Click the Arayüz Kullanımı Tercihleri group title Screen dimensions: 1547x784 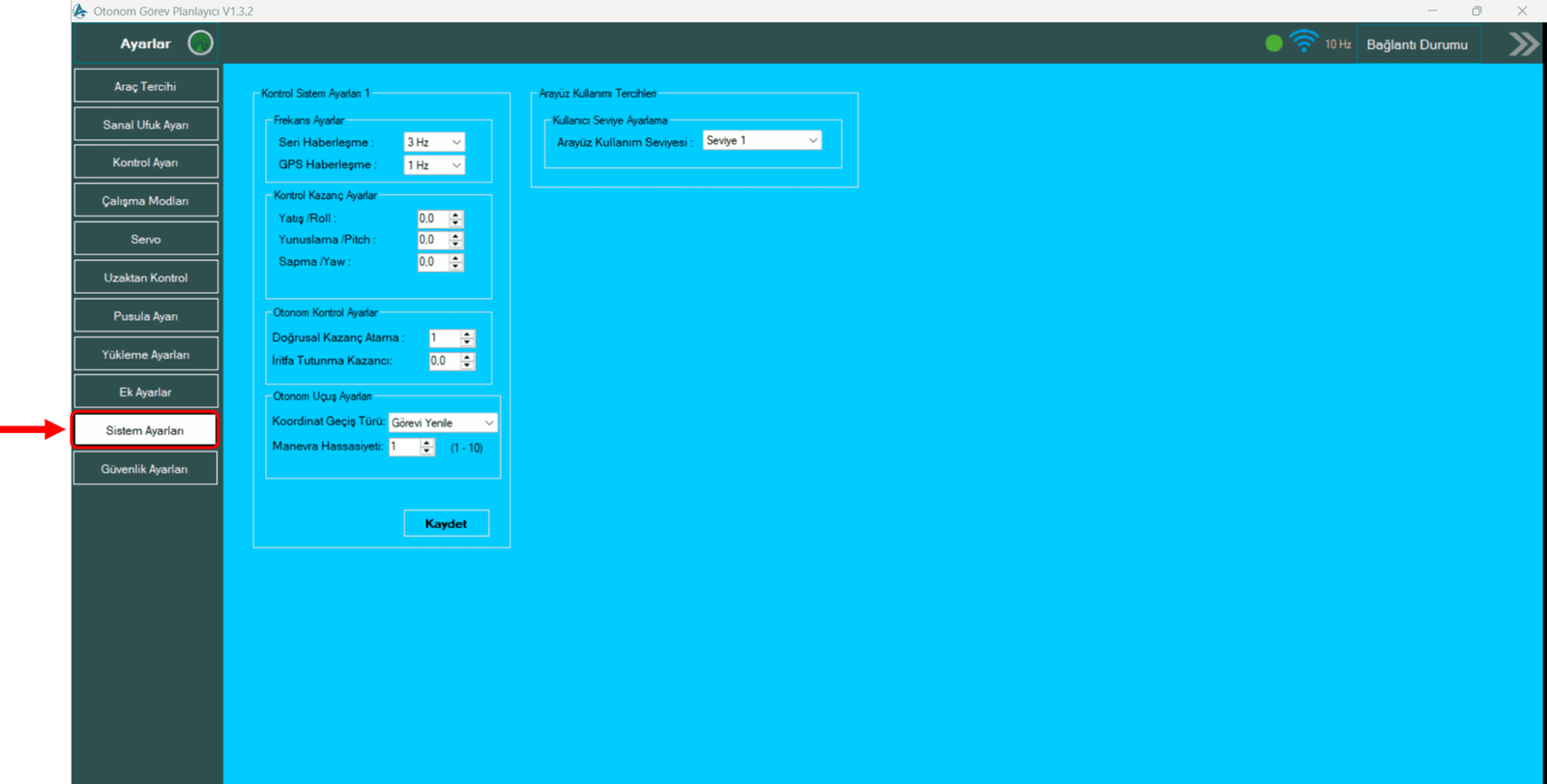(598, 94)
